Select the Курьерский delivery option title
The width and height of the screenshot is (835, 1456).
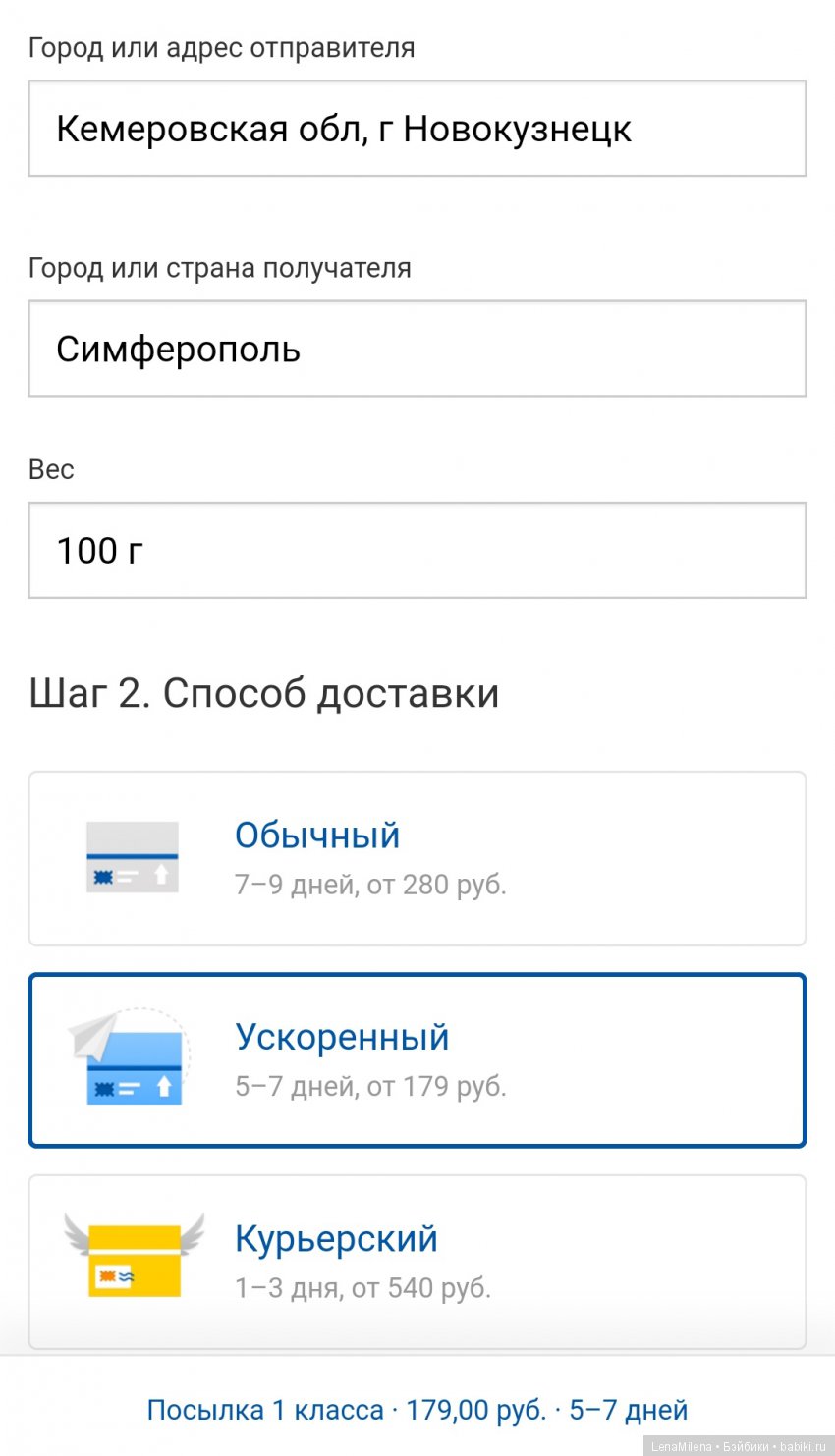click(x=336, y=1238)
